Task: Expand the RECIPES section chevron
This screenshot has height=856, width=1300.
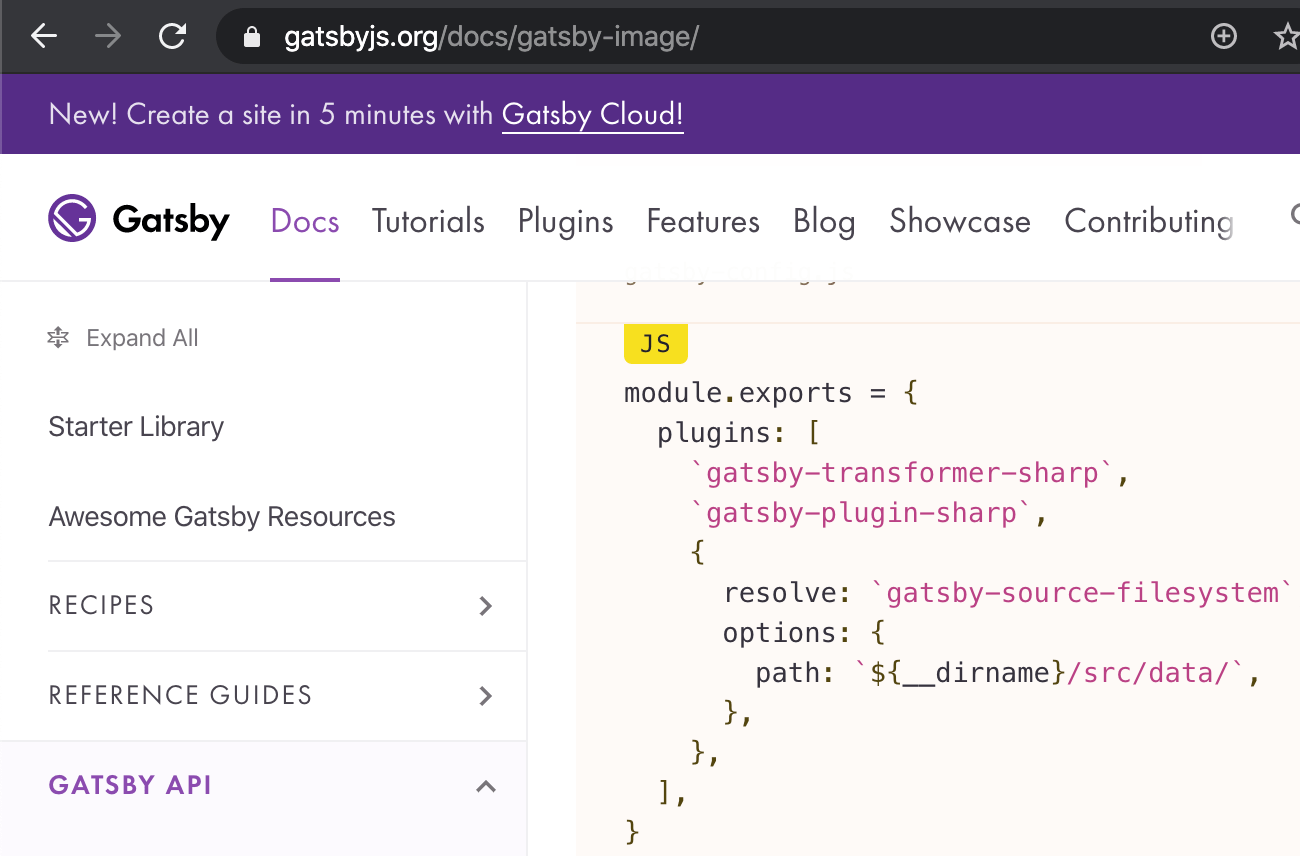Action: click(x=486, y=606)
